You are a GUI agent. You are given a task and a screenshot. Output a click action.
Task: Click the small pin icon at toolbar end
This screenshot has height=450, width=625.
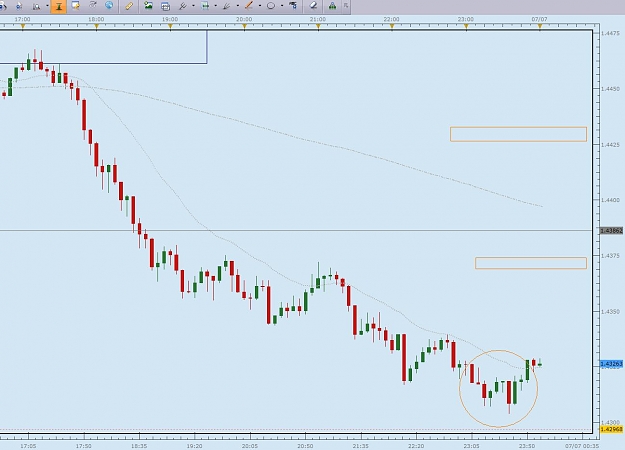pyautogui.click(x=346, y=6)
